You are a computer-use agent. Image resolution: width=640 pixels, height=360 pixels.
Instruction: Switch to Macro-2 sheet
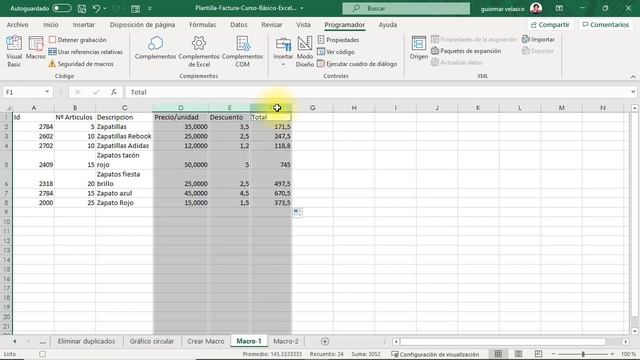286,341
